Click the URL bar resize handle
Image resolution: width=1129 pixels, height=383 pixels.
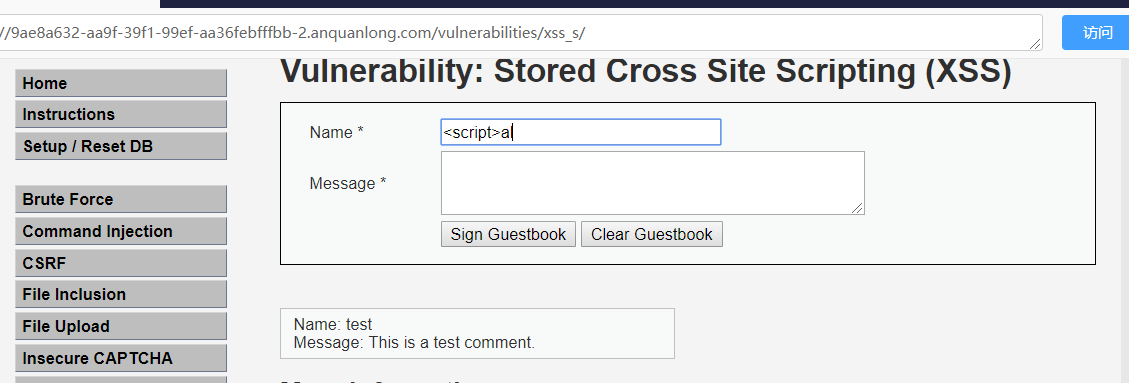[1035, 44]
